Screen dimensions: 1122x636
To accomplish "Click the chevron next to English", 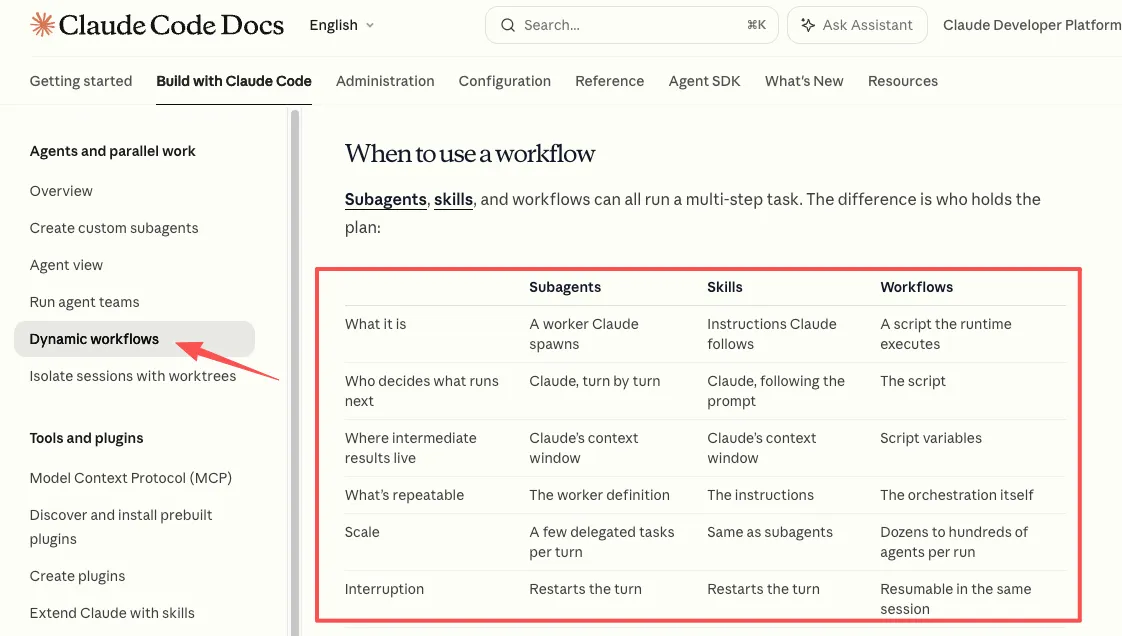I will pos(370,25).
